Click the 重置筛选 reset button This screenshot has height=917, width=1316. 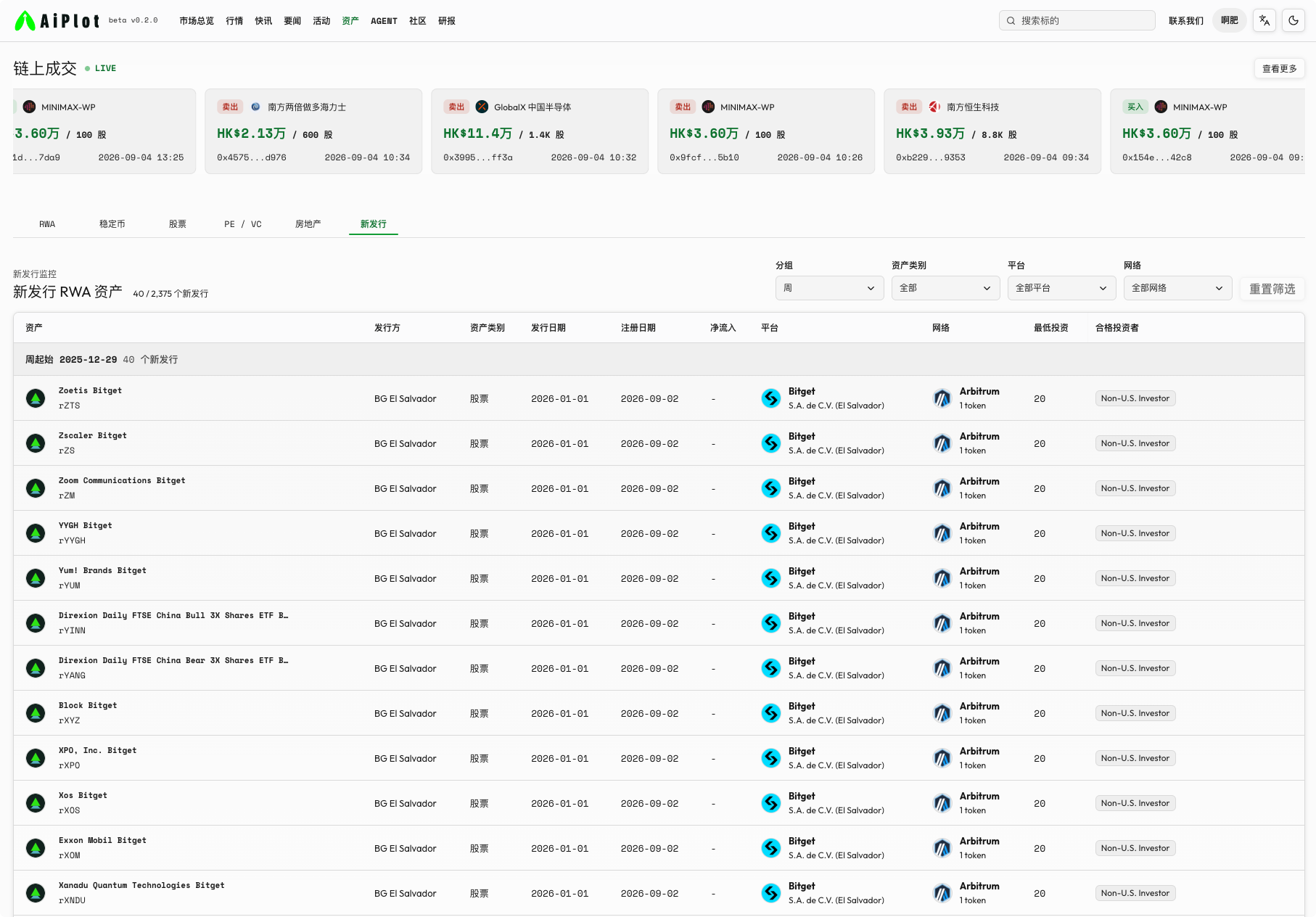1272,289
